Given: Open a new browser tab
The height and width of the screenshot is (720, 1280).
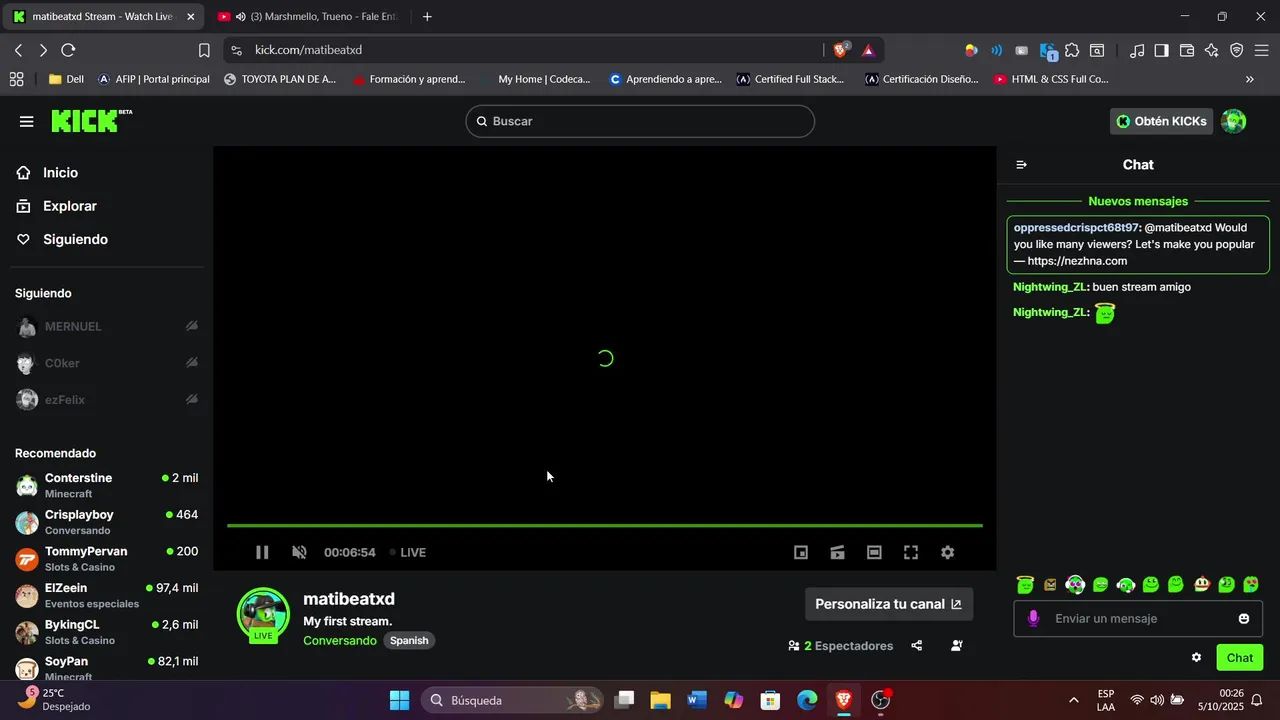Looking at the screenshot, I should click(x=427, y=17).
